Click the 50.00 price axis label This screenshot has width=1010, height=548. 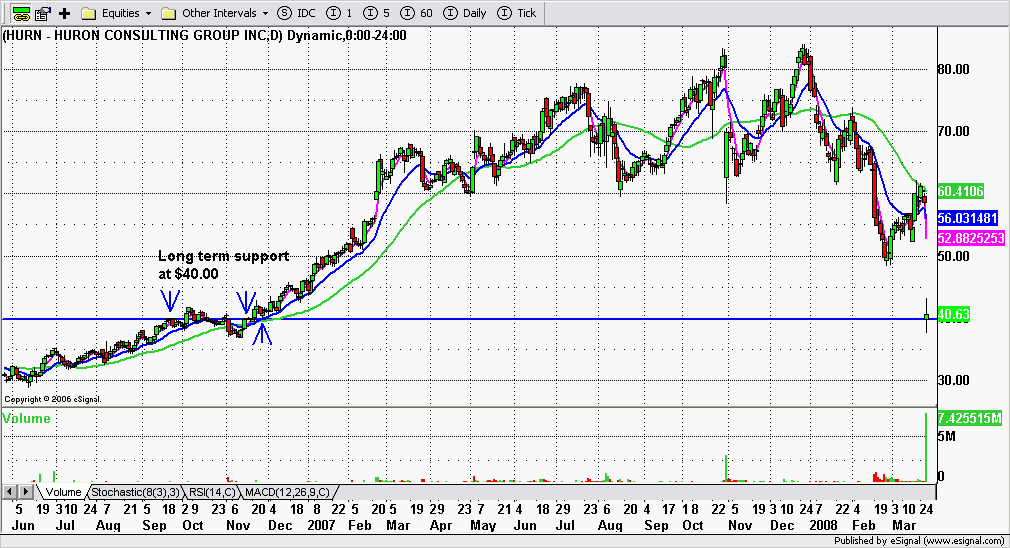click(953, 256)
